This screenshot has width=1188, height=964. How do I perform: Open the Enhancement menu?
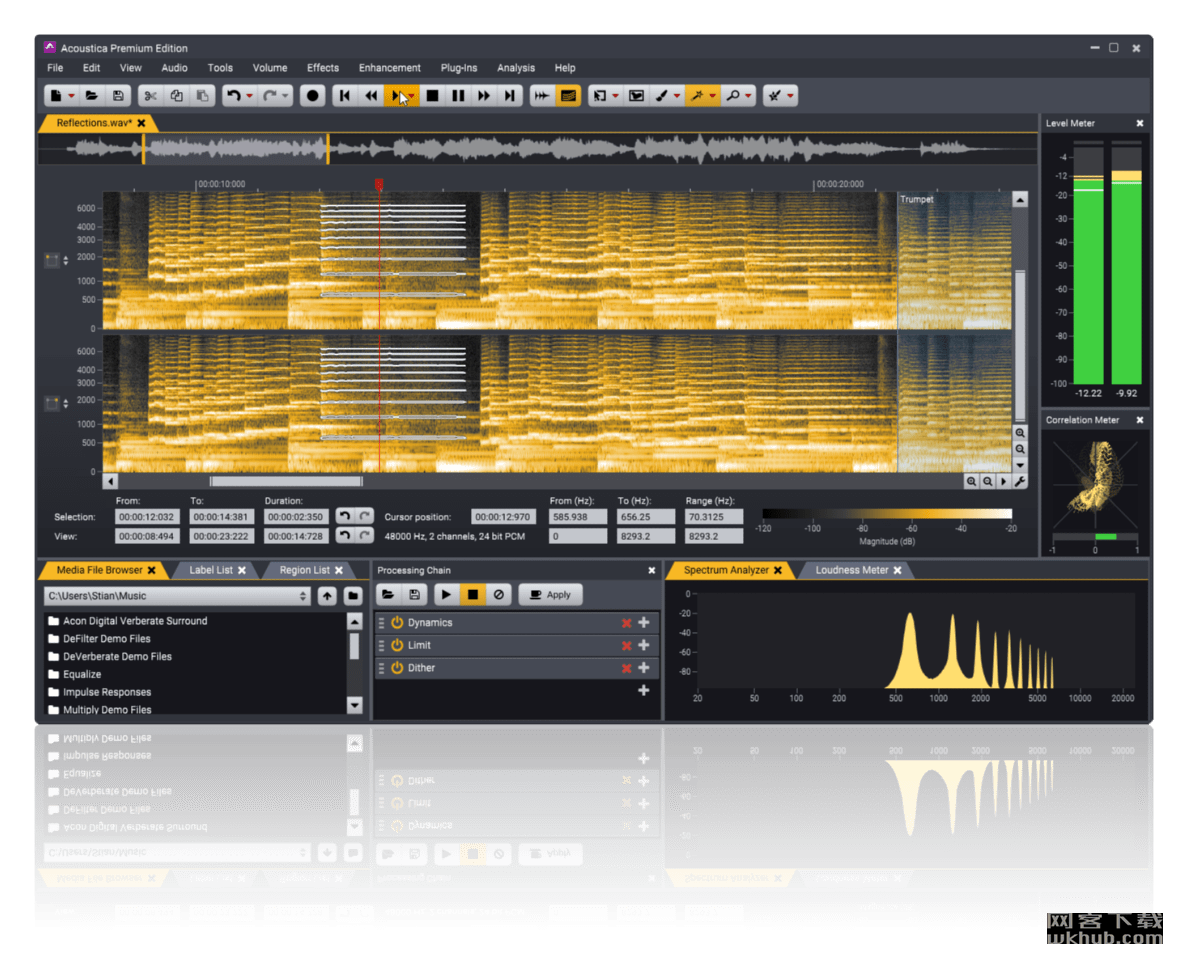pos(389,67)
